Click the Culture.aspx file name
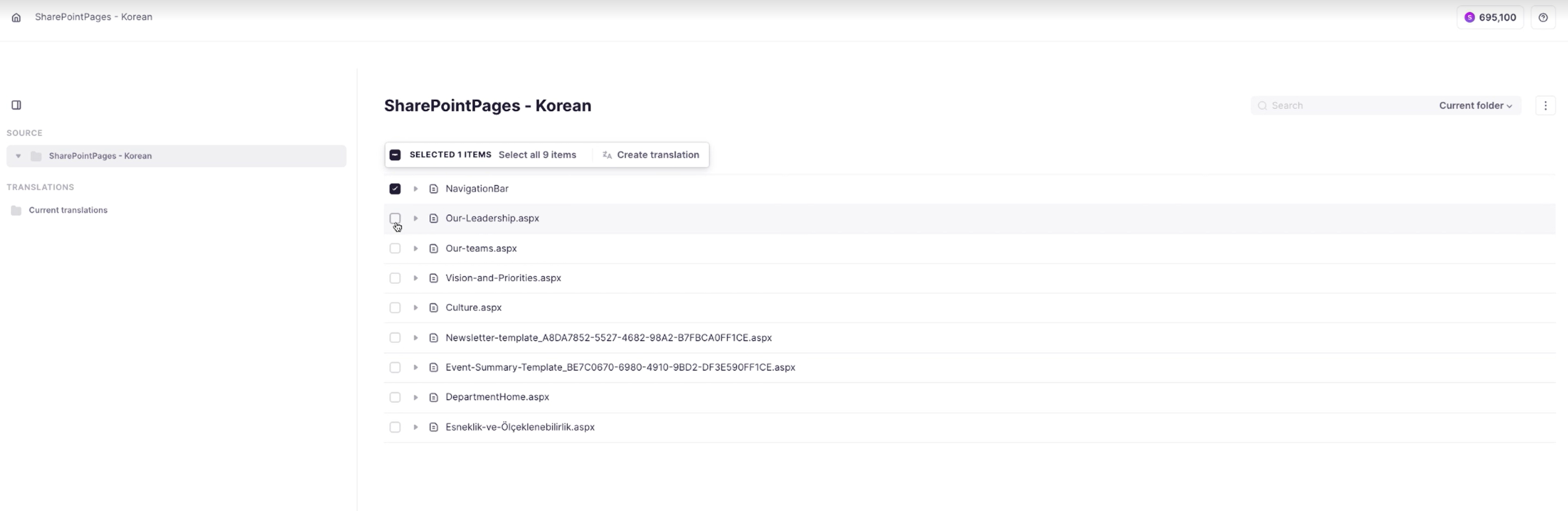The width and height of the screenshot is (1568, 511). pyautogui.click(x=474, y=308)
